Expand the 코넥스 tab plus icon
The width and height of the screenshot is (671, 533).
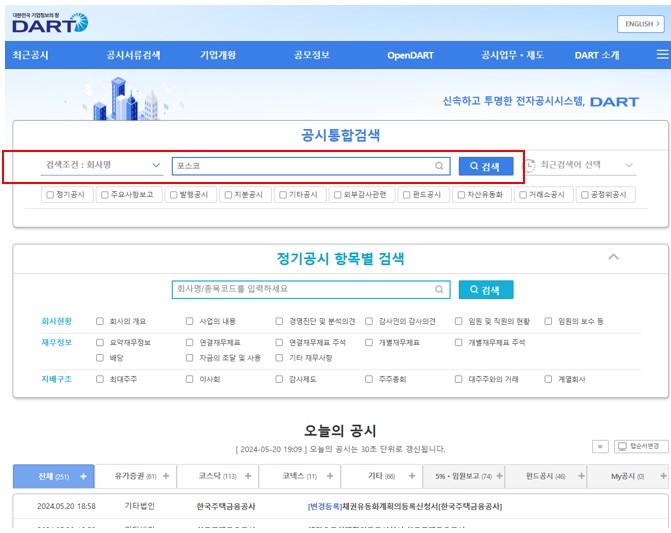330,476
